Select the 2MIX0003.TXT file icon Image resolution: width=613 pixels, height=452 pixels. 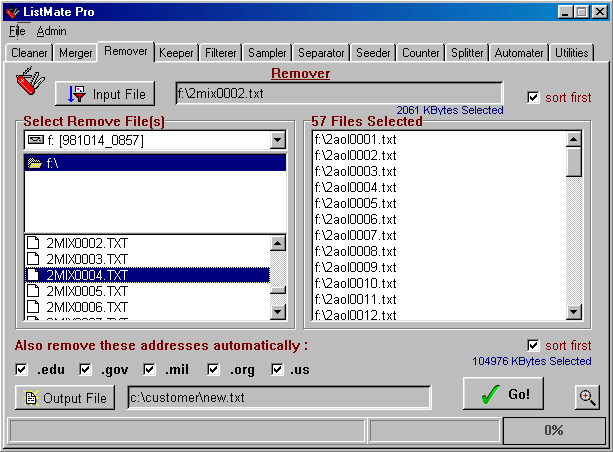pyautogui.click(x=32, y=259)
